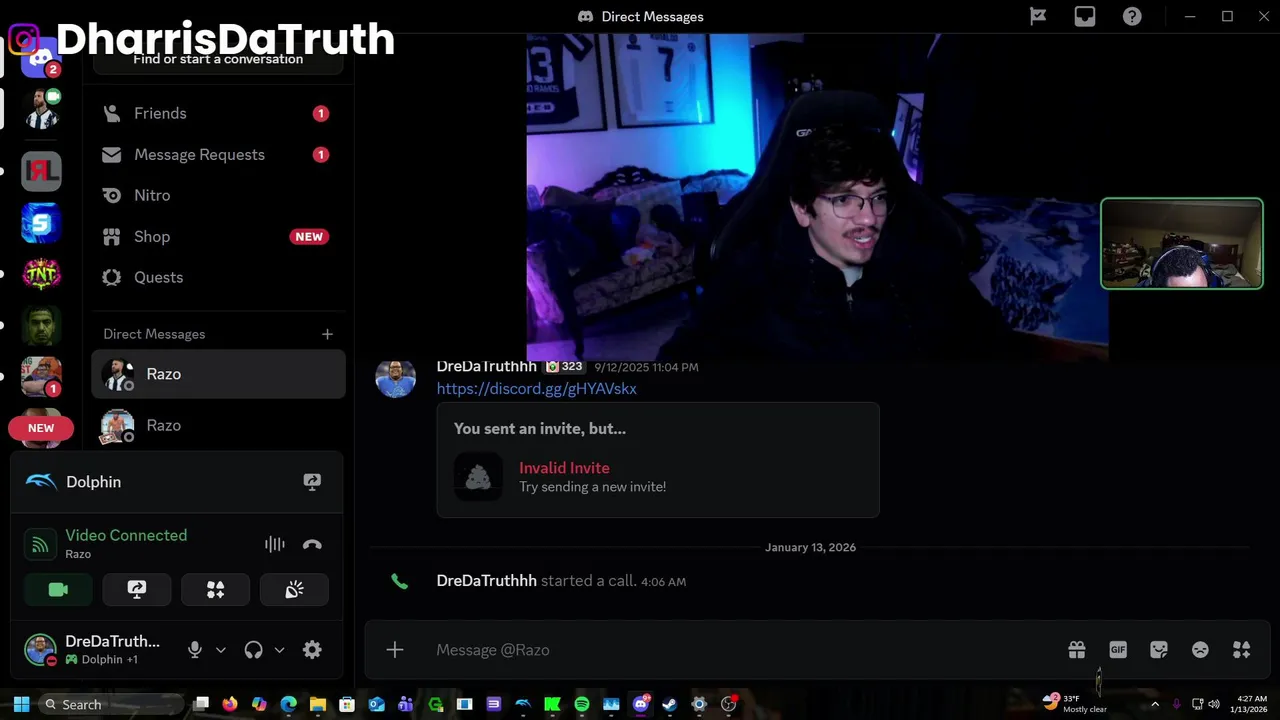Screen dimensions: 1280x720
Task: Click the Dolphin activity screen share icon
Action: 312,482
